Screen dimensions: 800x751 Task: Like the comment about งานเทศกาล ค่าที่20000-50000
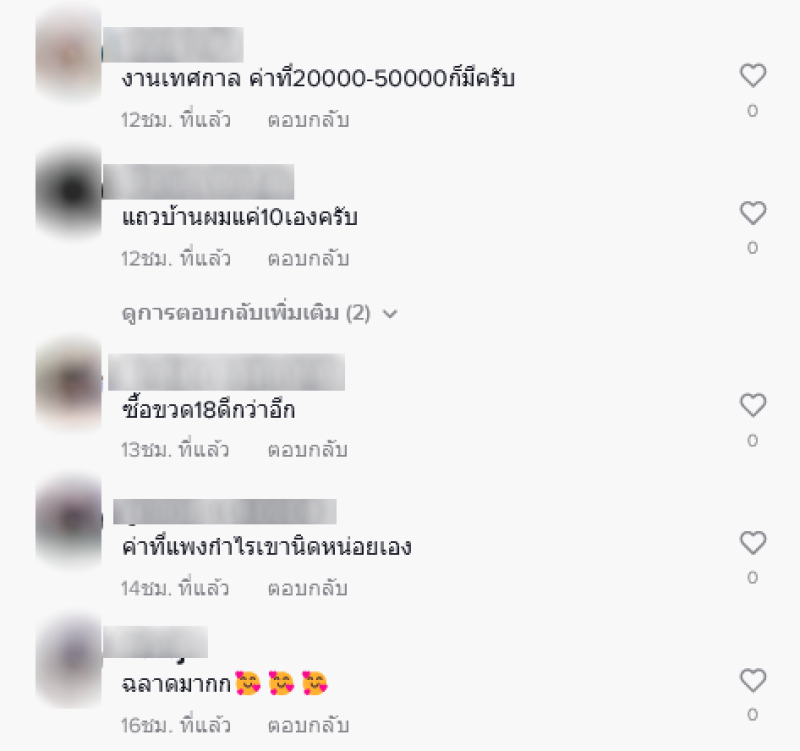(753, 76)
